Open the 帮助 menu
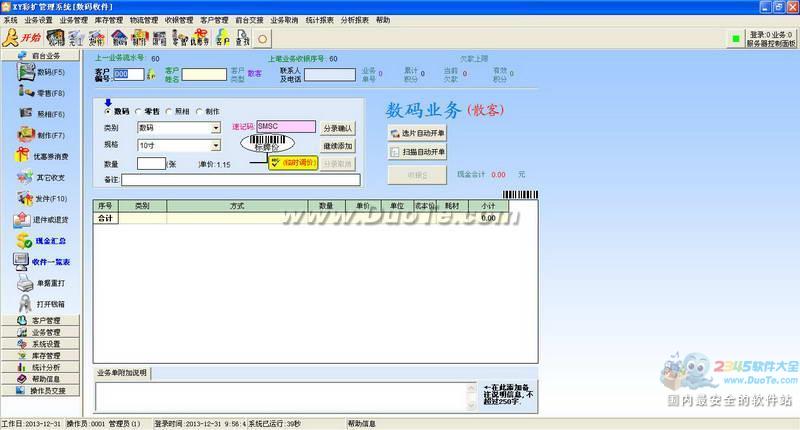This screenshot has height=430, width=800. (383, 20)
